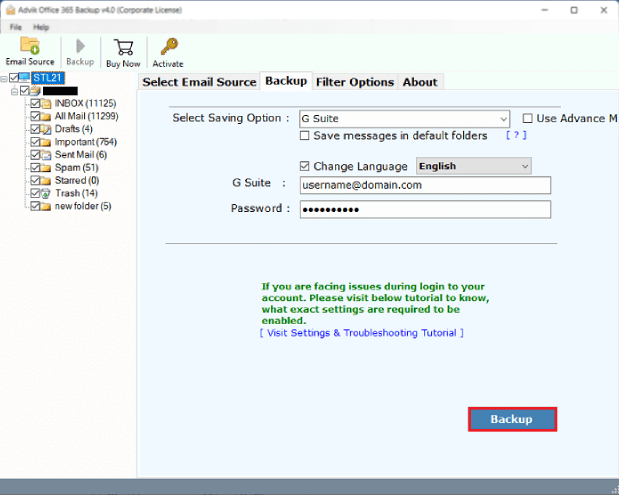Viewport: 619px width, 495px height.
Task: Uncheck the Trash (14) checkbox
Action: (36, 193)
